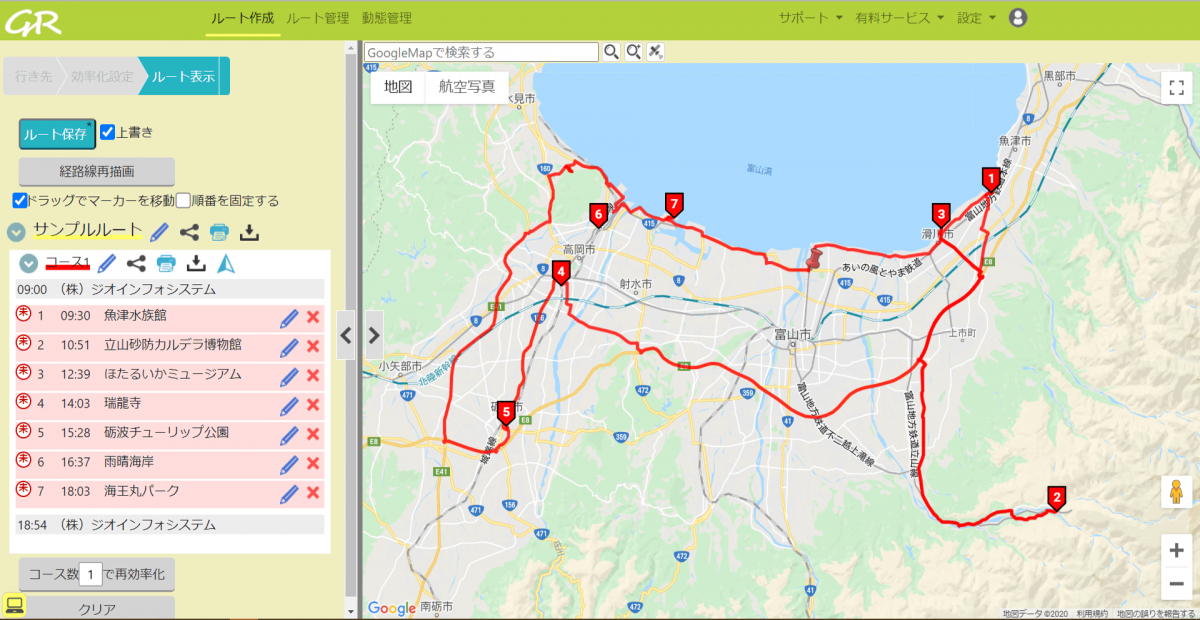Screen dimensions: 1200x620
Task: Collapse the サンプルルート section
Action: pyautogui.click(x=16, y=232)
